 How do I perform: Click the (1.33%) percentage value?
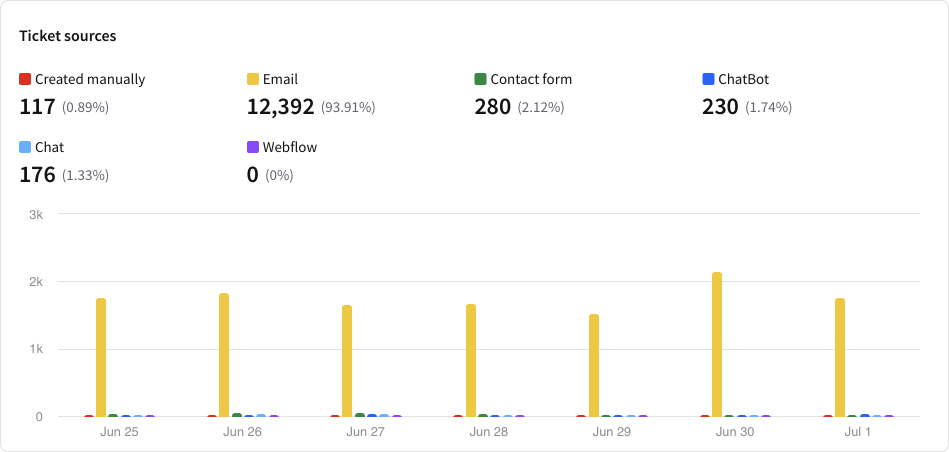click(x=85, y=175)
